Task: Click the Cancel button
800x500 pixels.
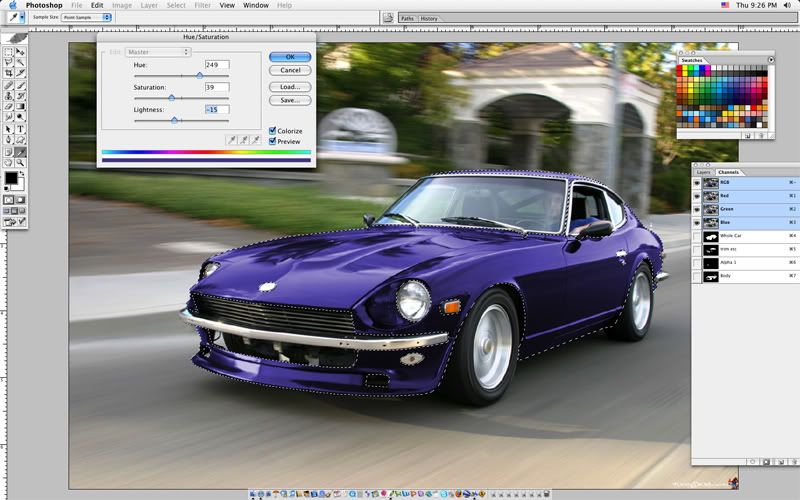Action: (x=290, y=70)
